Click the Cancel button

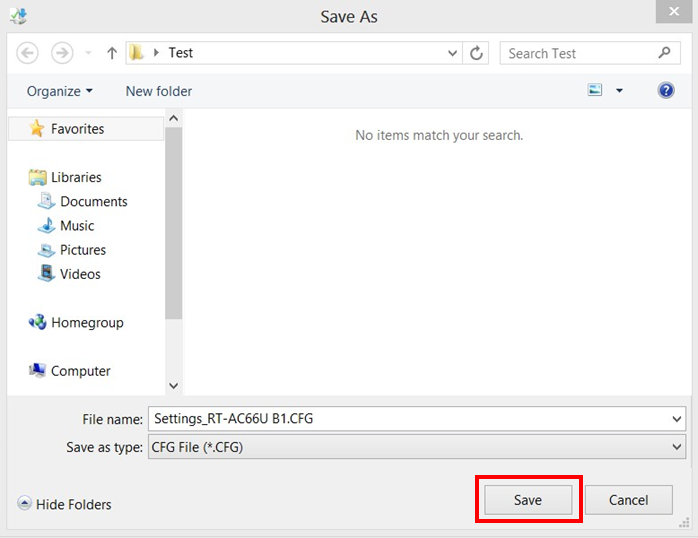tap(628, 500)
